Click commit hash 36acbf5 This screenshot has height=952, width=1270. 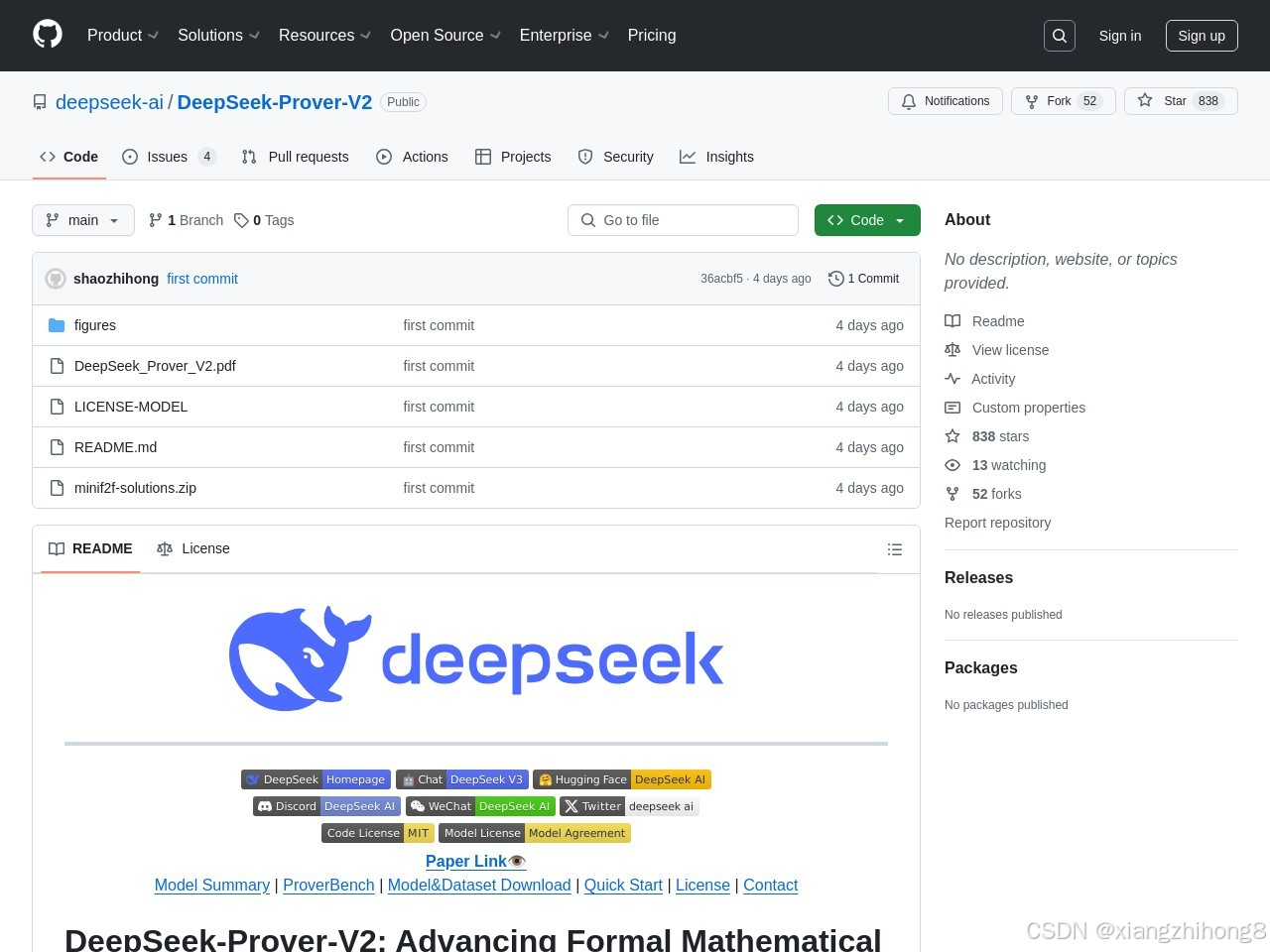[721, 279]
